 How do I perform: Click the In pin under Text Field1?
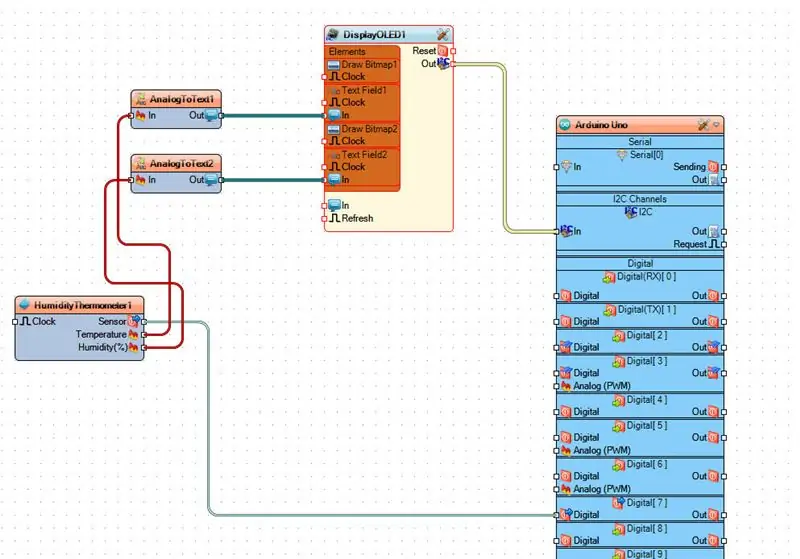click(324, 116)
